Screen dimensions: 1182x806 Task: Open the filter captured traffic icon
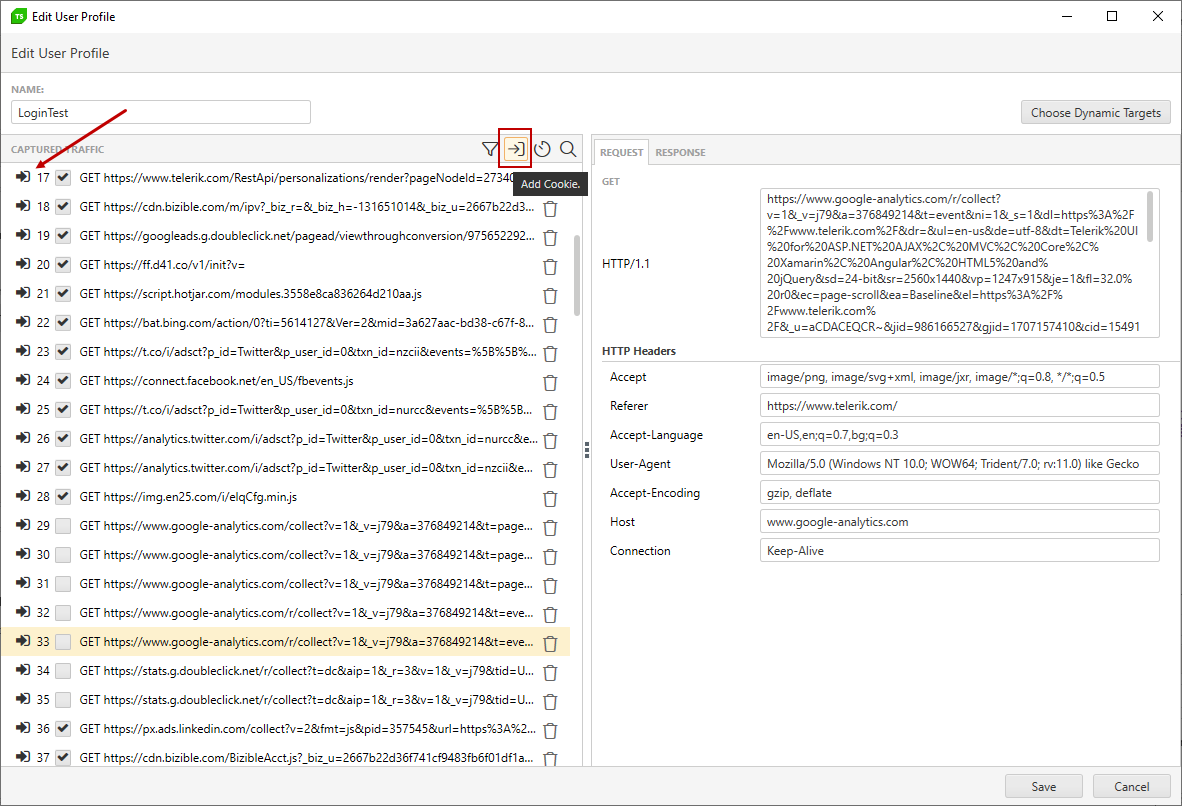[490, 149]
